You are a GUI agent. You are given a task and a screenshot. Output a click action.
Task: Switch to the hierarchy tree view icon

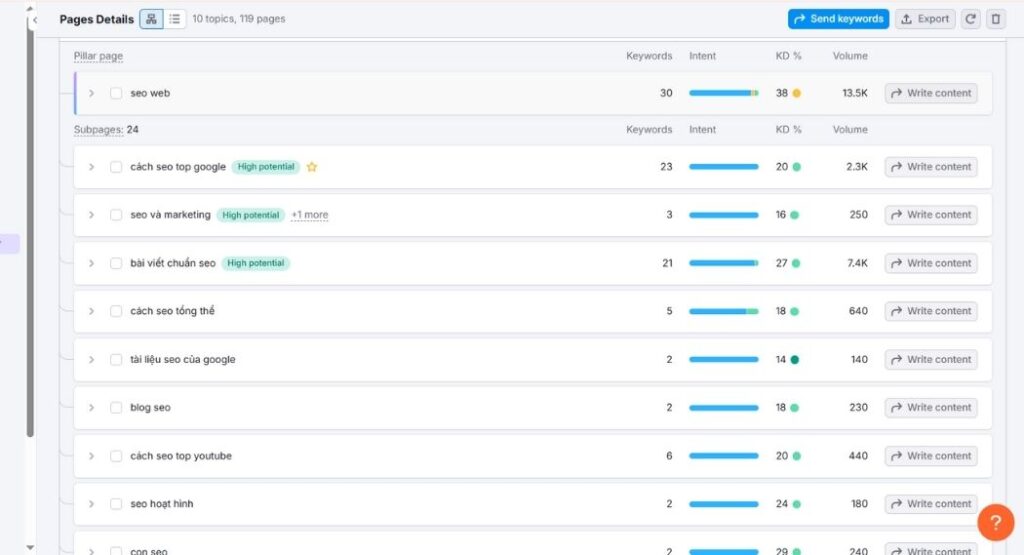click(x=151, y=19)
